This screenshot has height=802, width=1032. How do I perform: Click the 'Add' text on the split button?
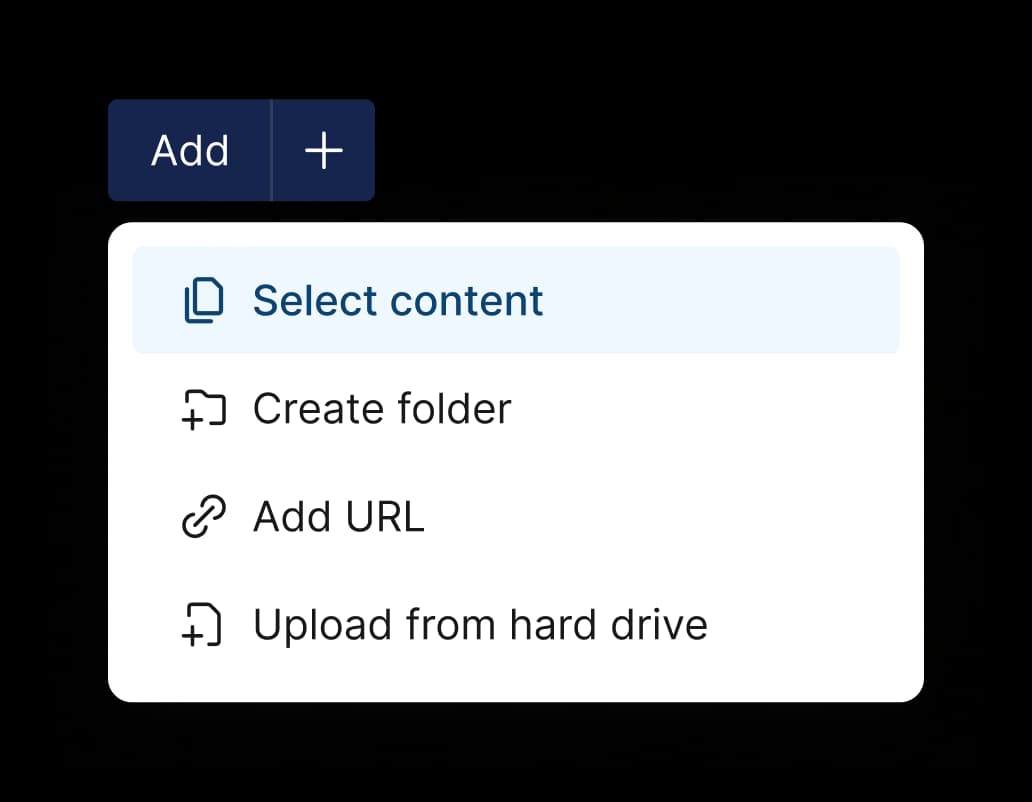tap(190, 151)
